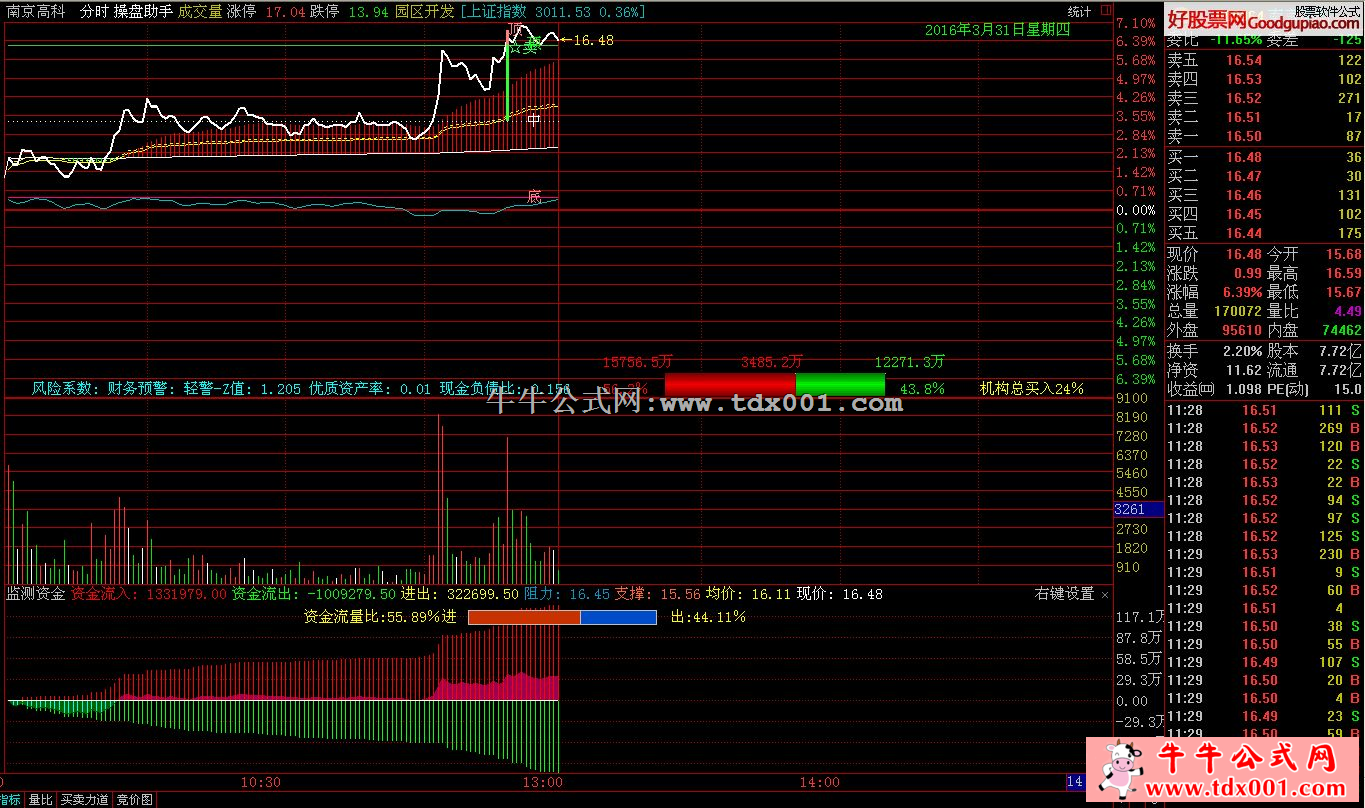Viewport: 1365px width, 808px height.
Task: Click the 现价 16.48 quote value
Action: click(x=1243, y=254)
